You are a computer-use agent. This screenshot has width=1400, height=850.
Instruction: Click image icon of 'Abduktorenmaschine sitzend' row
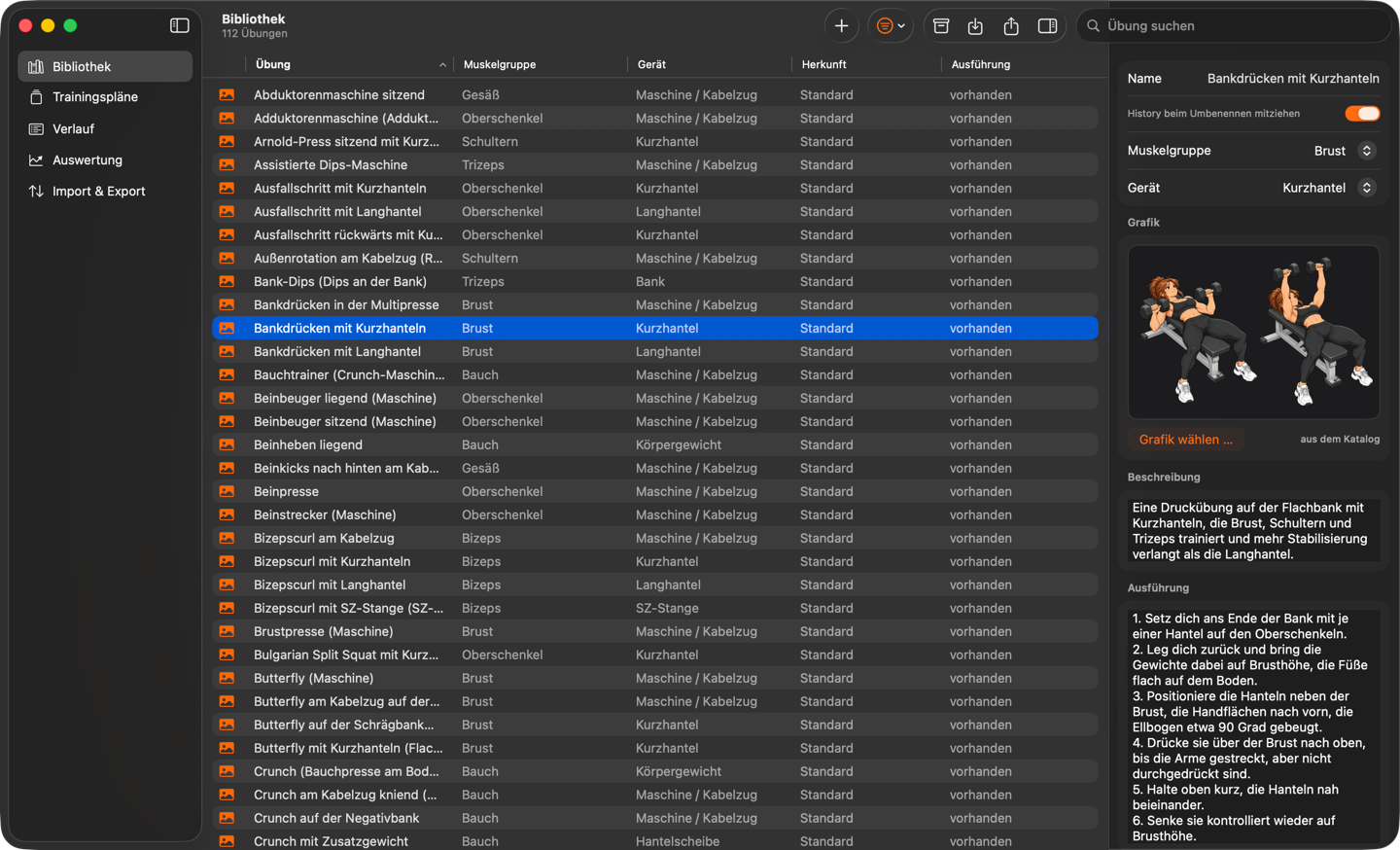[x=227, y=94]
